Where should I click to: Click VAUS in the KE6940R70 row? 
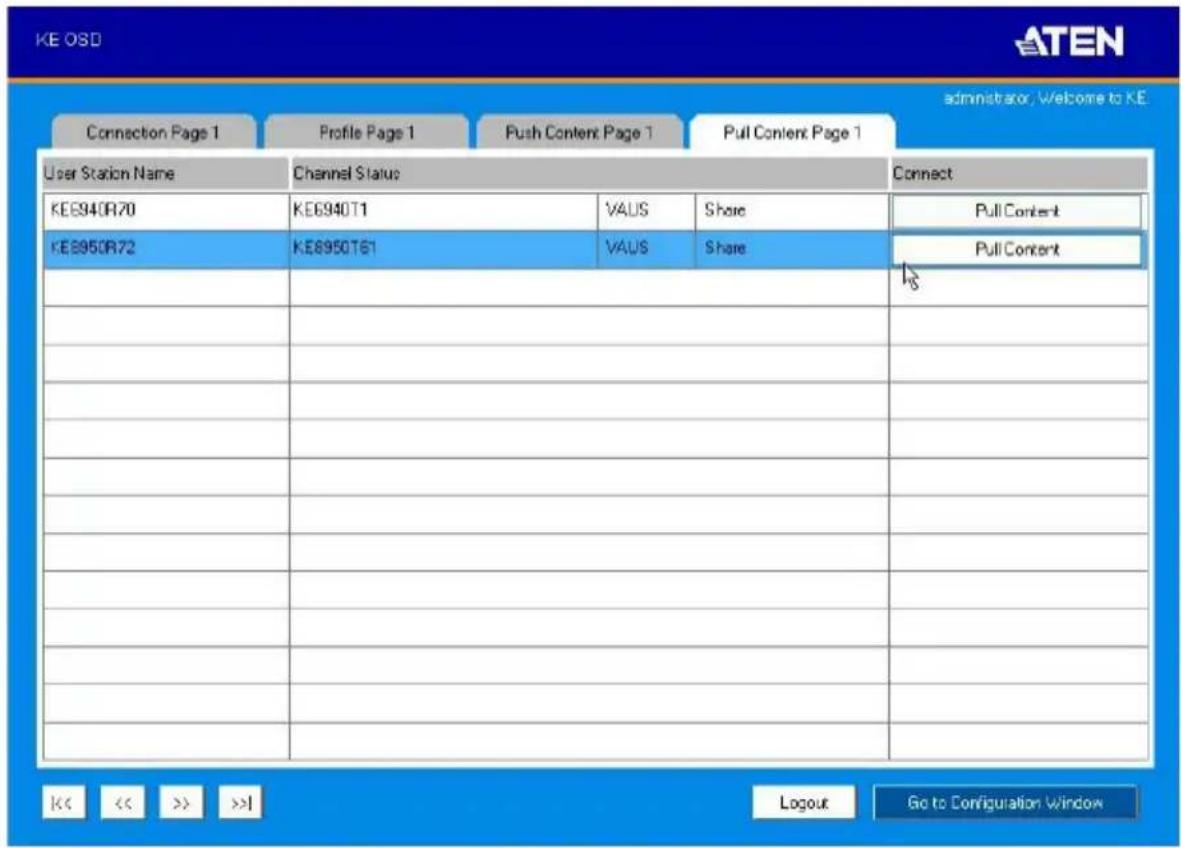click(x=646, y=210)
